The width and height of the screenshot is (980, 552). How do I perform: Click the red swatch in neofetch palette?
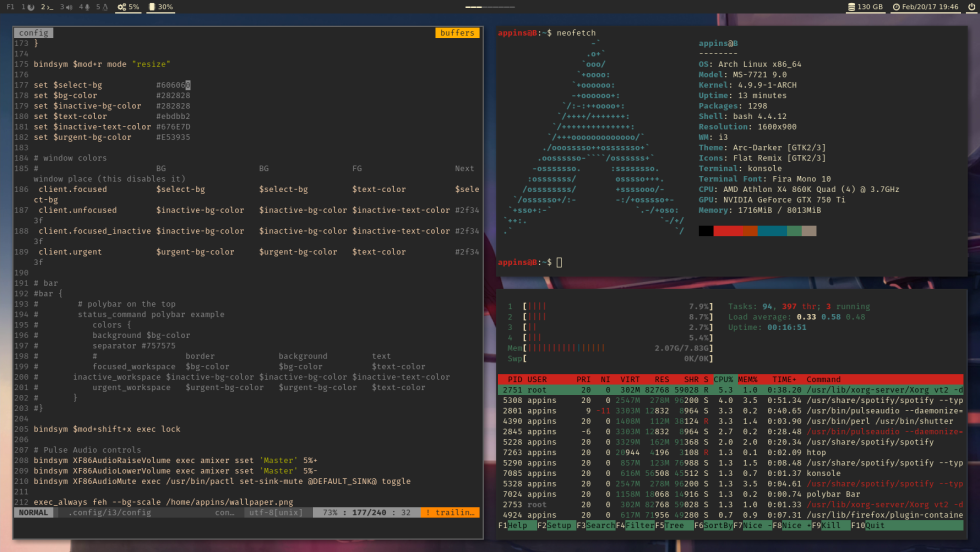(x=728, y=231)
